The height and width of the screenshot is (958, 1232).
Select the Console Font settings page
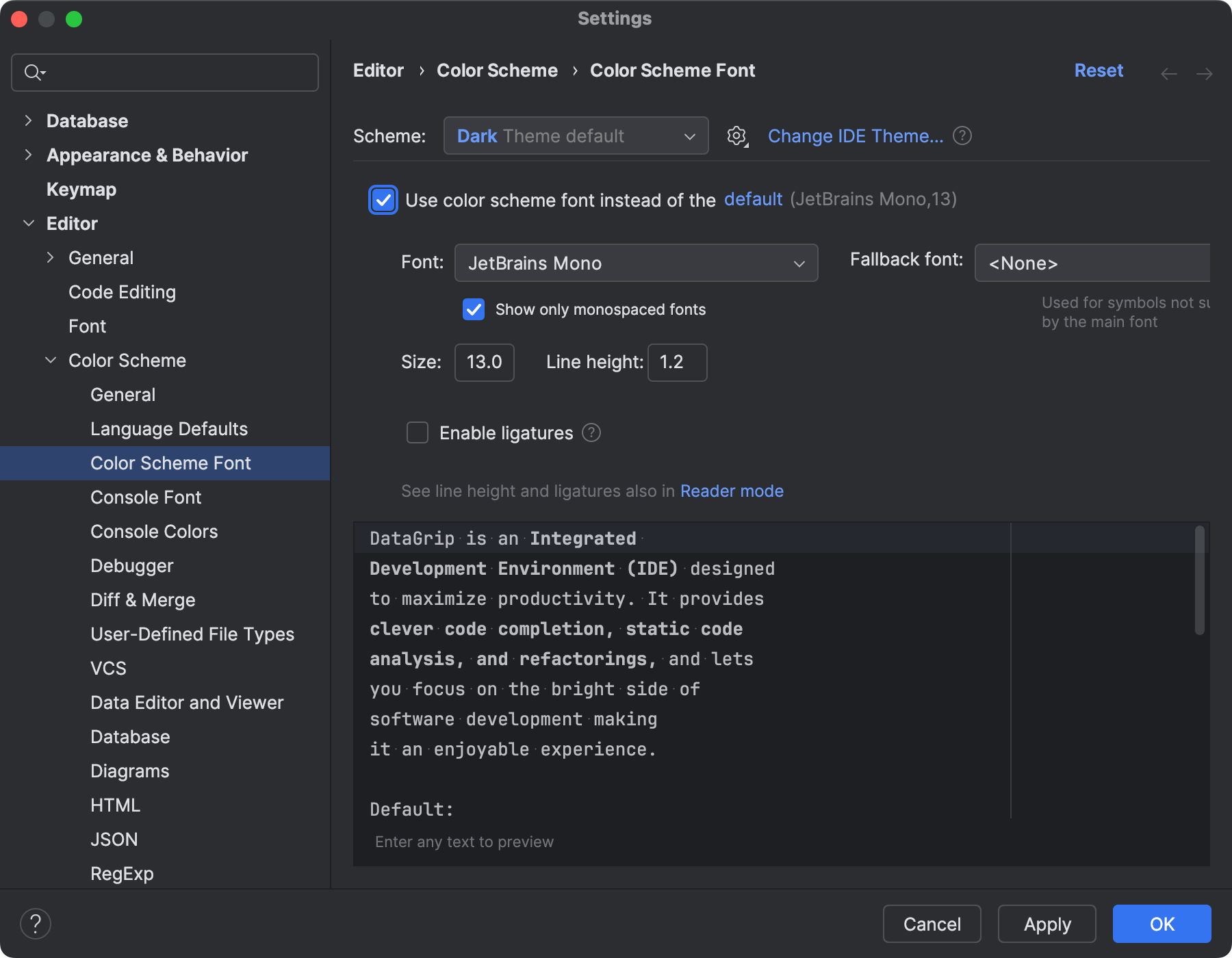(x=146, y=497)
